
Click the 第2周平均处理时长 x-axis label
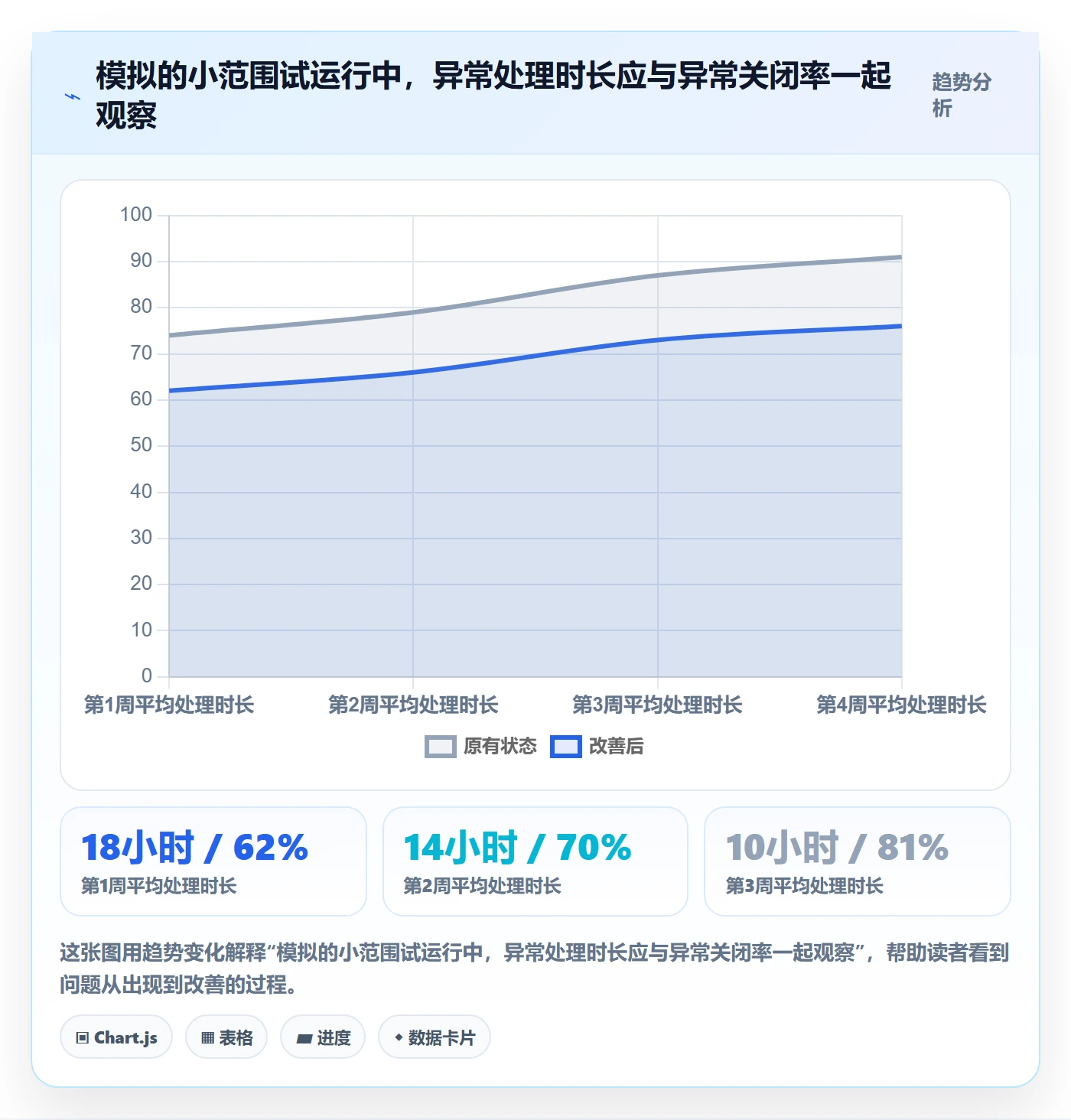pos(413,705)
